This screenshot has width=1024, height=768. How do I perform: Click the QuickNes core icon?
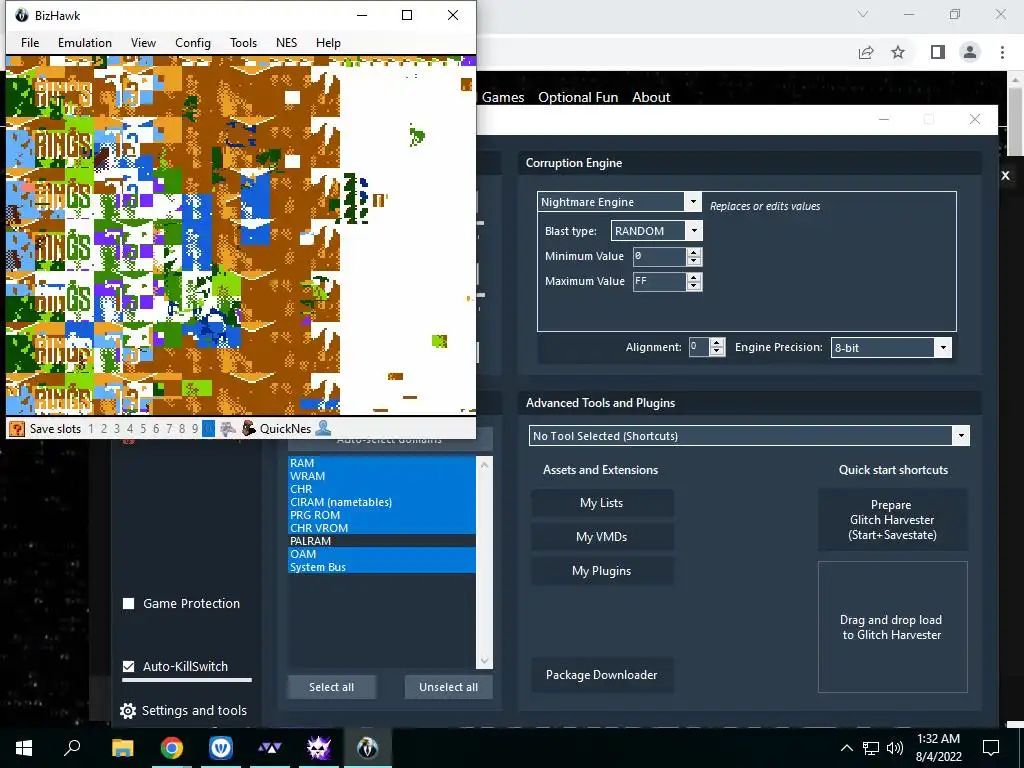[249, 428]
